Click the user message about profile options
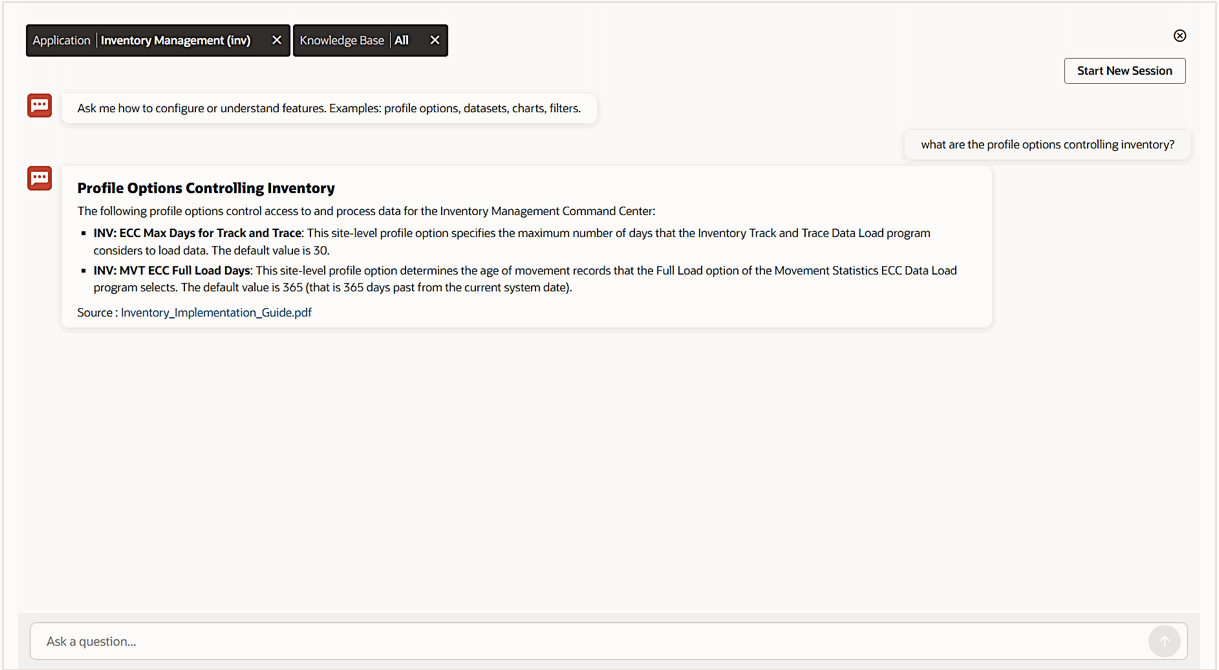 click(x=1047, y=144)
